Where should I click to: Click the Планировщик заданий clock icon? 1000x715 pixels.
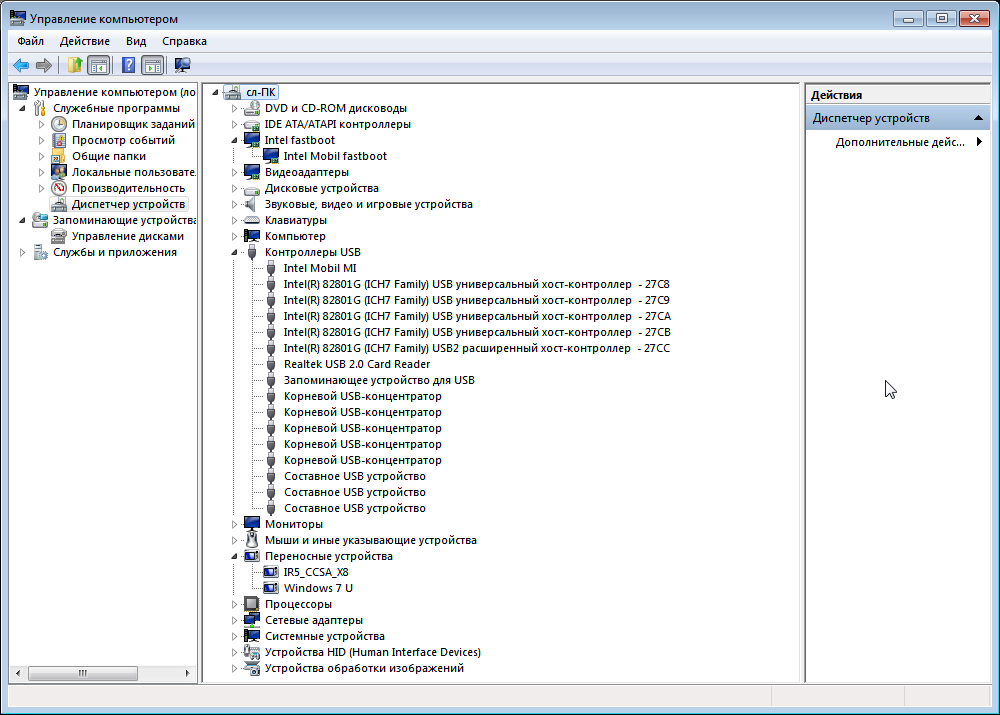click(59, 124)
